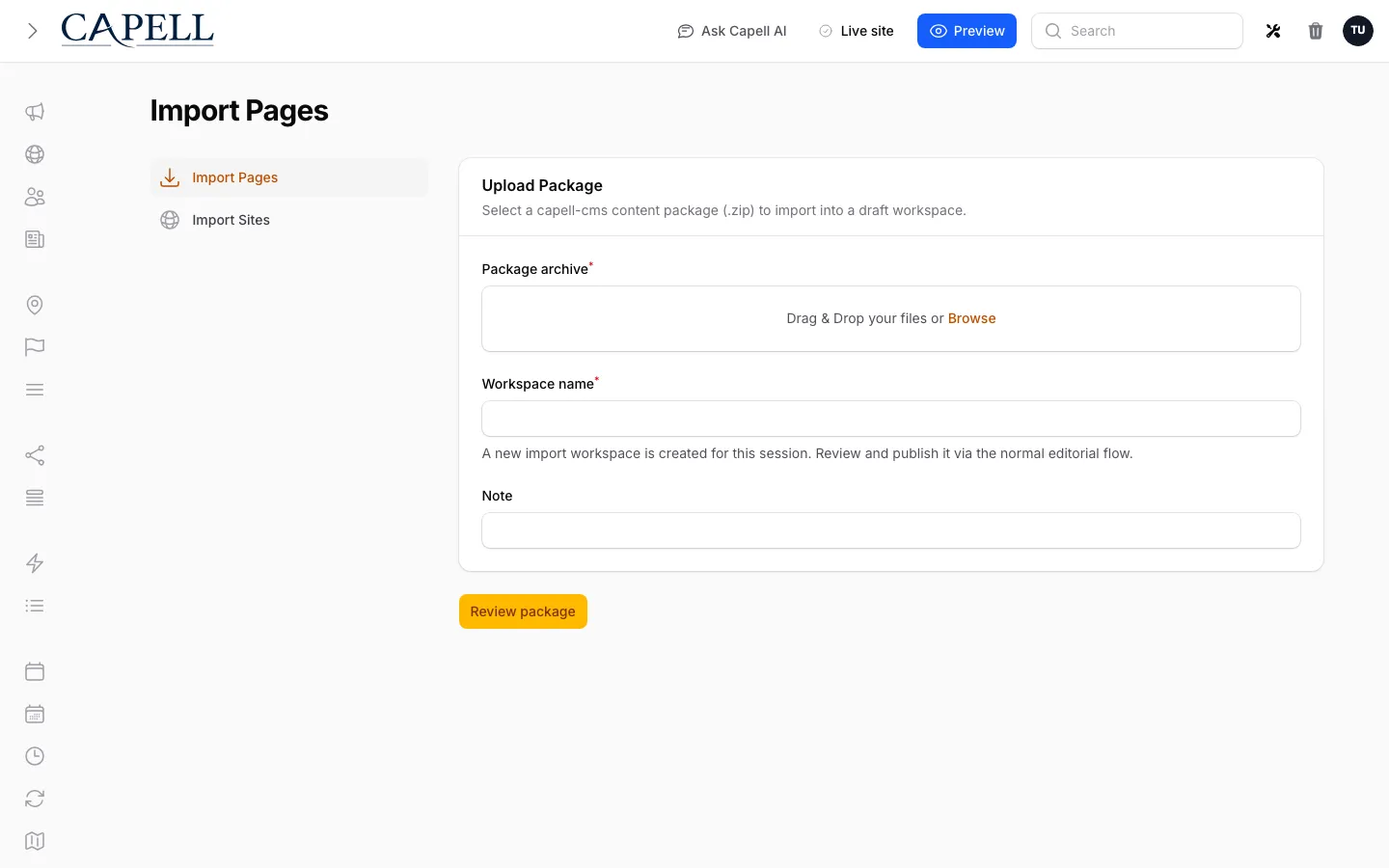
Task: Click the three-line menu sidebar icon
Action: coord(35,390)
